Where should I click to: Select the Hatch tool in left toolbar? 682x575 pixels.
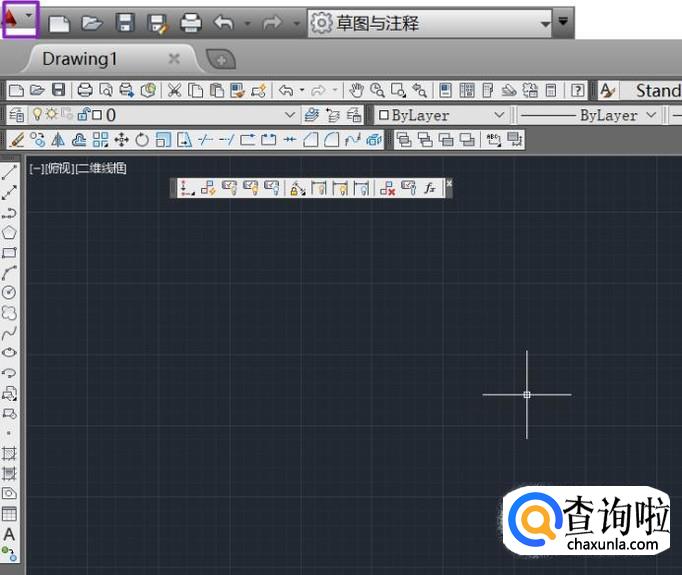(x=10, y=453)
